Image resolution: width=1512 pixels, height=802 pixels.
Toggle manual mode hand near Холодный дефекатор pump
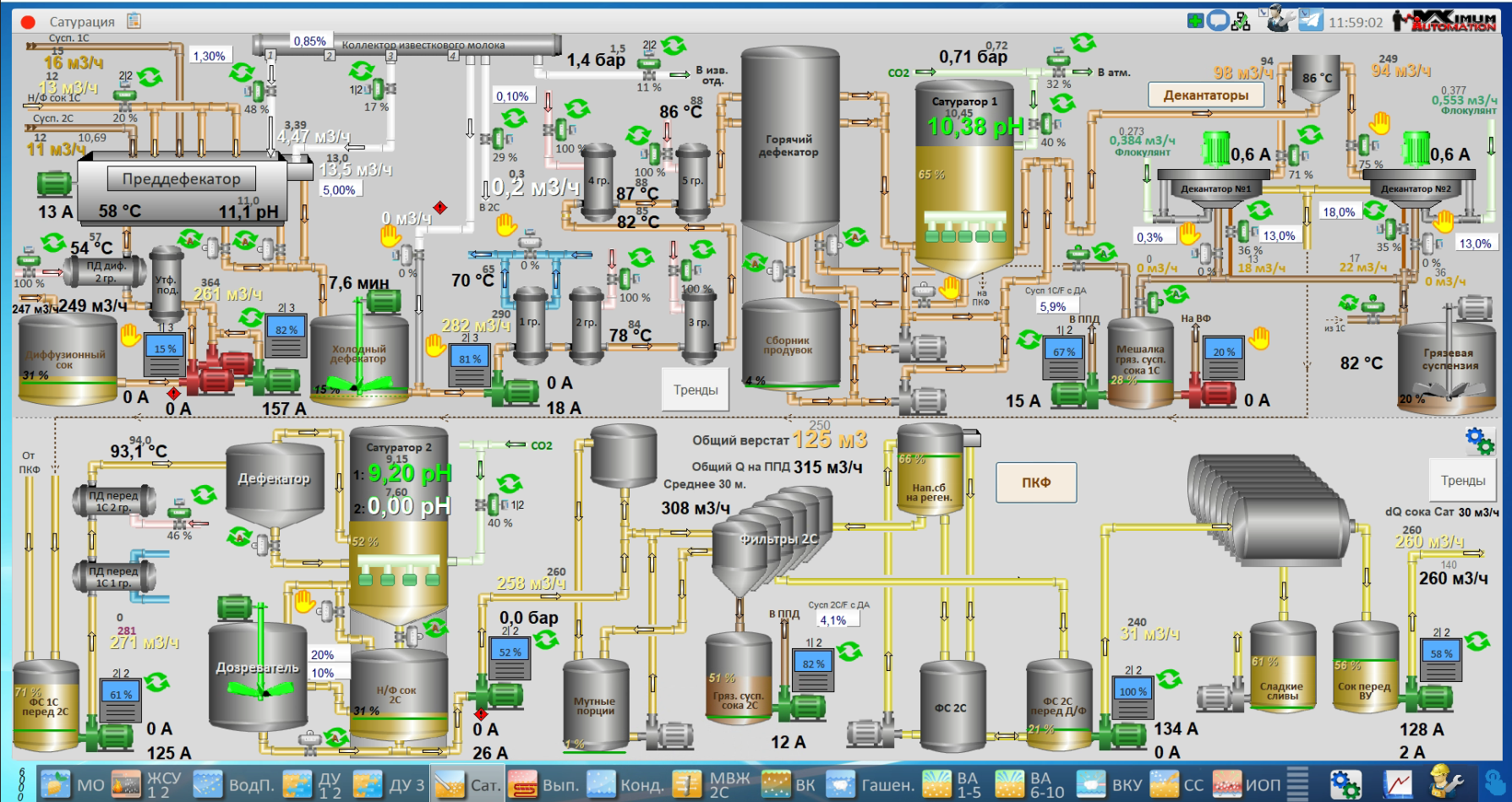tap(435, 345)
